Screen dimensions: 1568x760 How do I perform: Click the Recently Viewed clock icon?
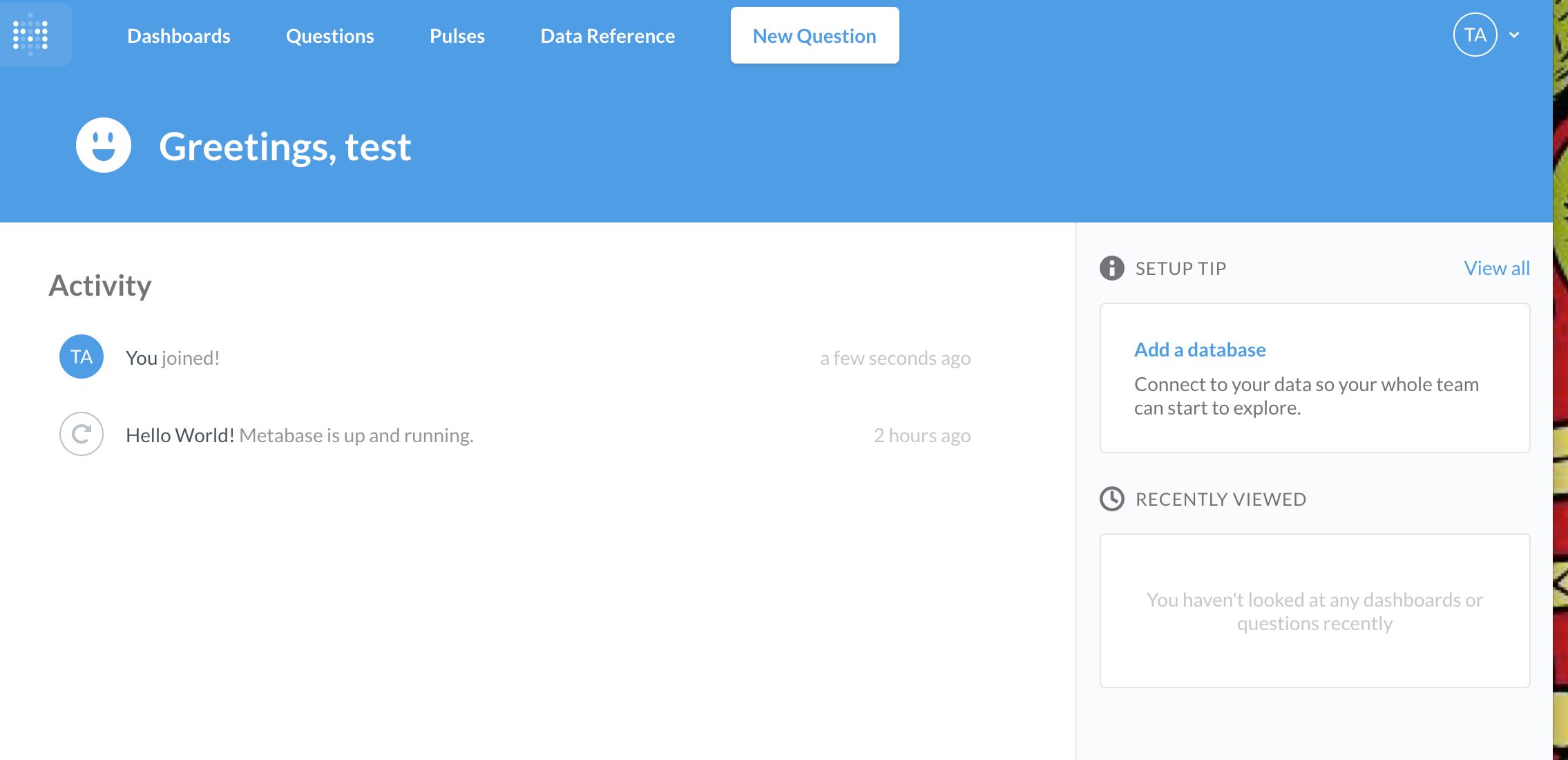click(1112, 499)
